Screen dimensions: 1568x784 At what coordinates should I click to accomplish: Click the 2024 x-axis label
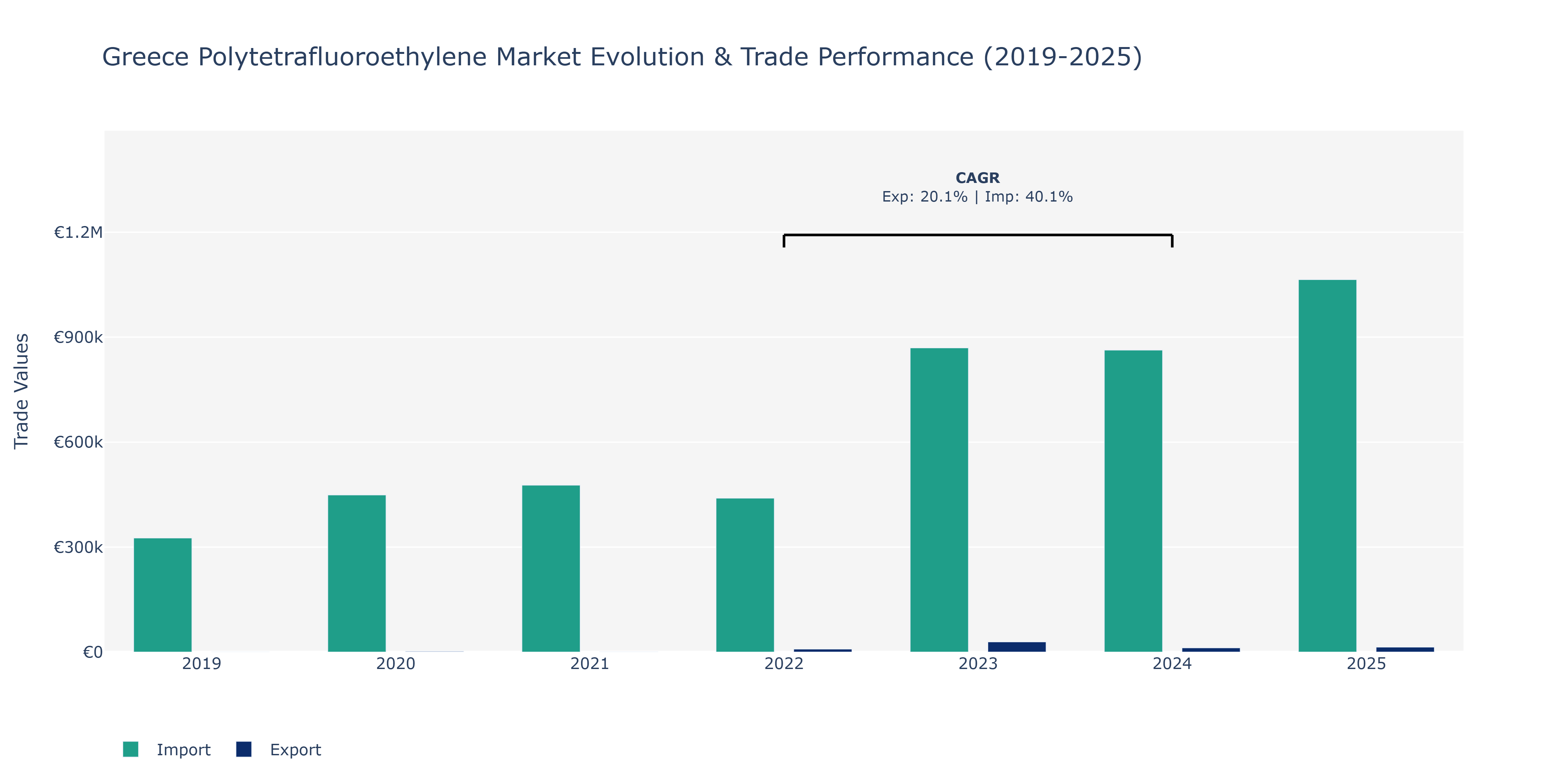(1172, 663)
